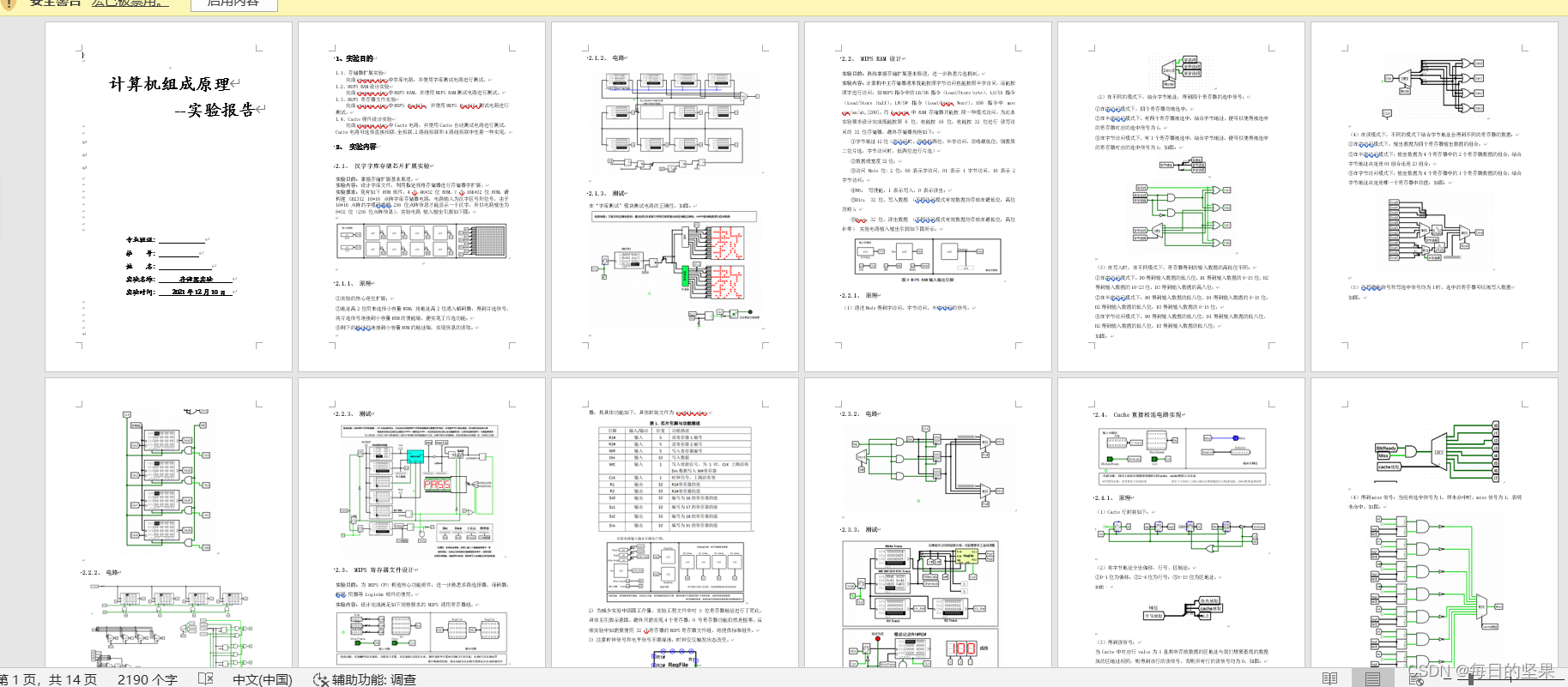Click the proofing errors book icon

tap(206, 678)
